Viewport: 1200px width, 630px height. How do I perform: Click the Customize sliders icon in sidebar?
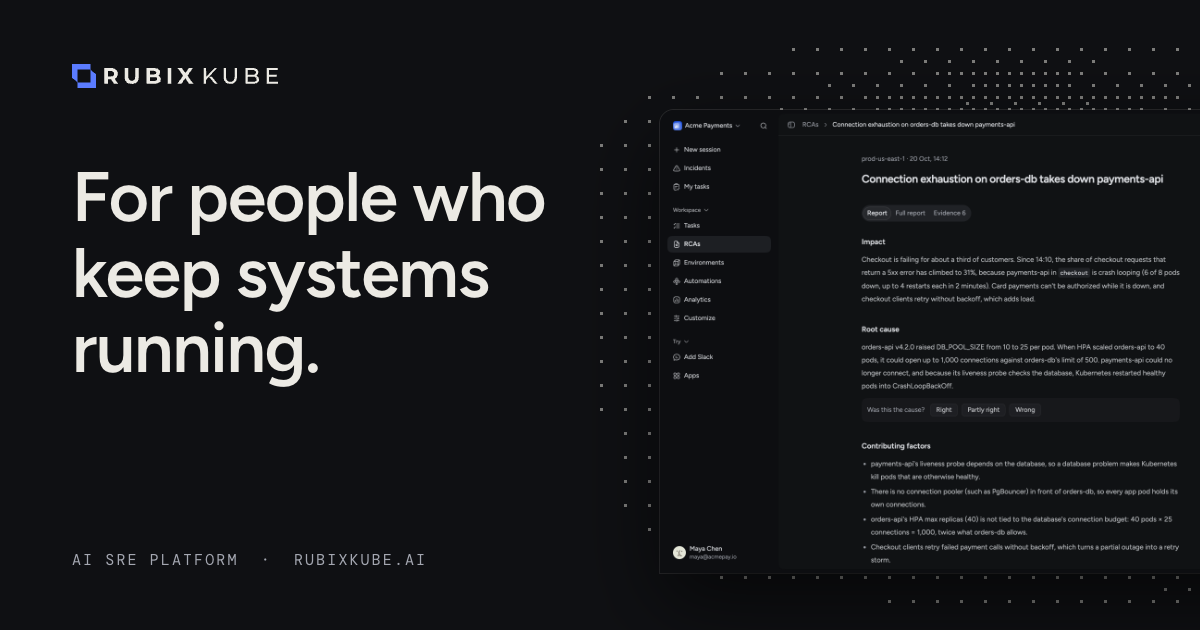point(677,318)
